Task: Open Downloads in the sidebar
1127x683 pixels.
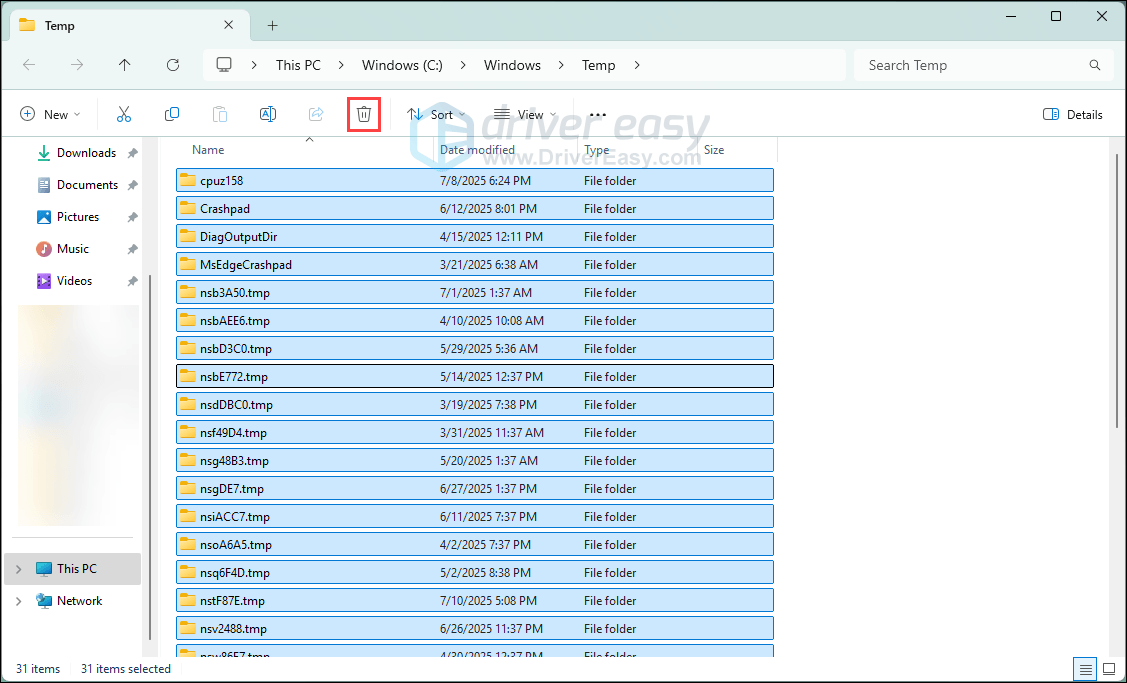Action: 86,153
